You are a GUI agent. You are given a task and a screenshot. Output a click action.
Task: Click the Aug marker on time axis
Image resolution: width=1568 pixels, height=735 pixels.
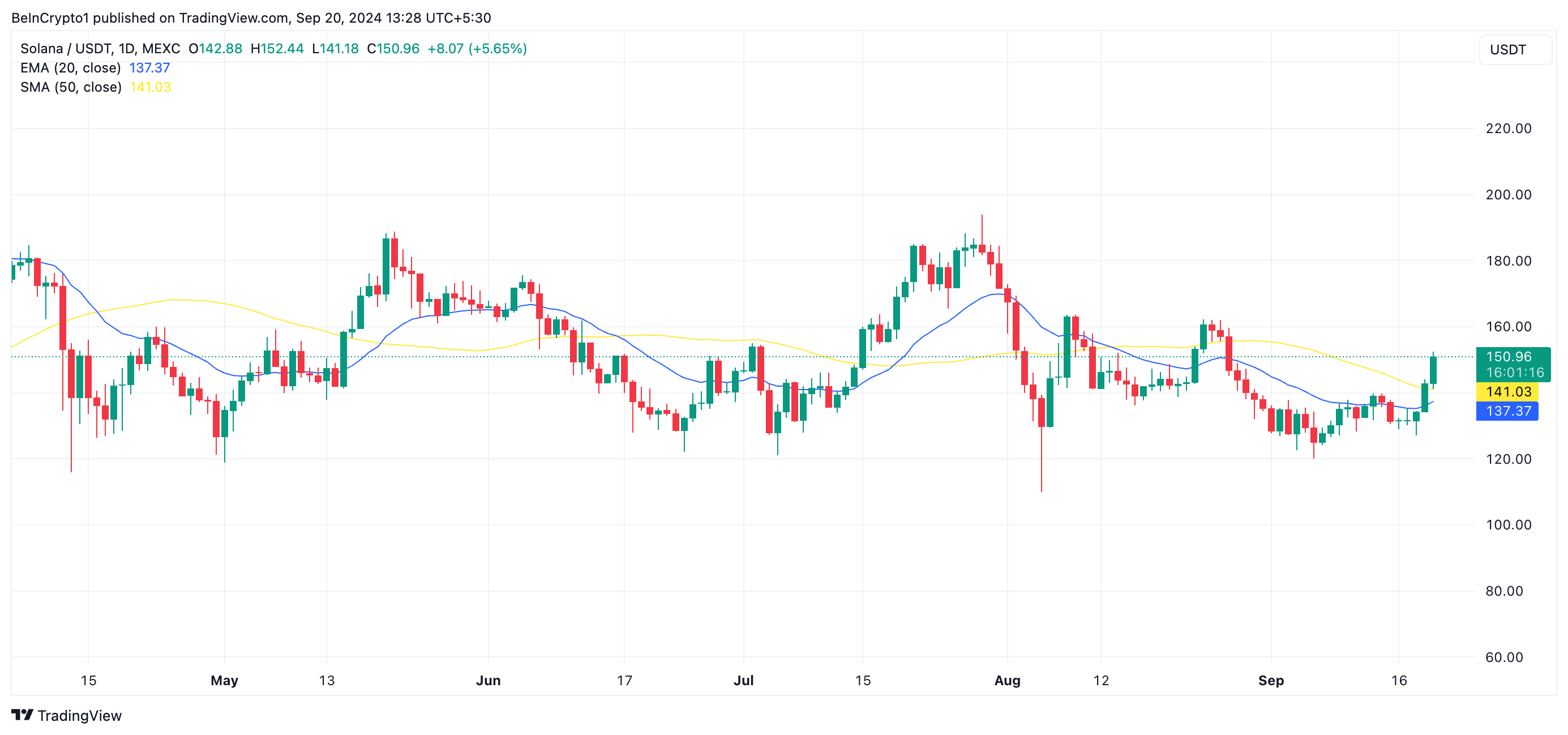click(x=1007, y=680)
